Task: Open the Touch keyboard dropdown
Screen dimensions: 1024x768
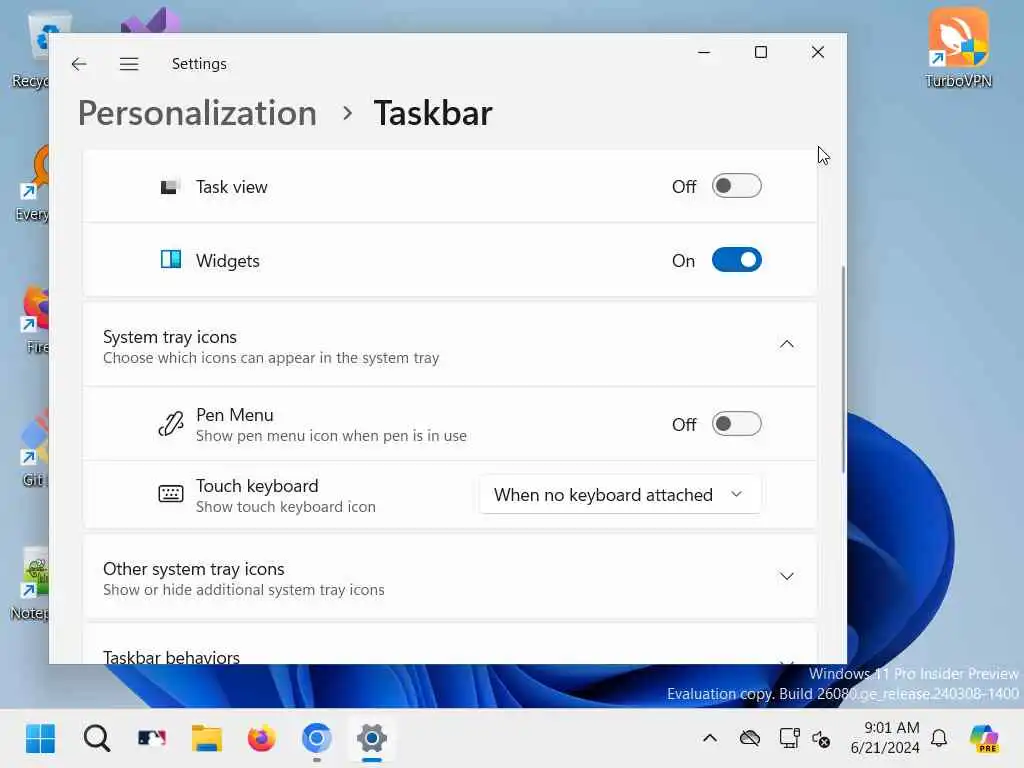Action: point(620,494)
